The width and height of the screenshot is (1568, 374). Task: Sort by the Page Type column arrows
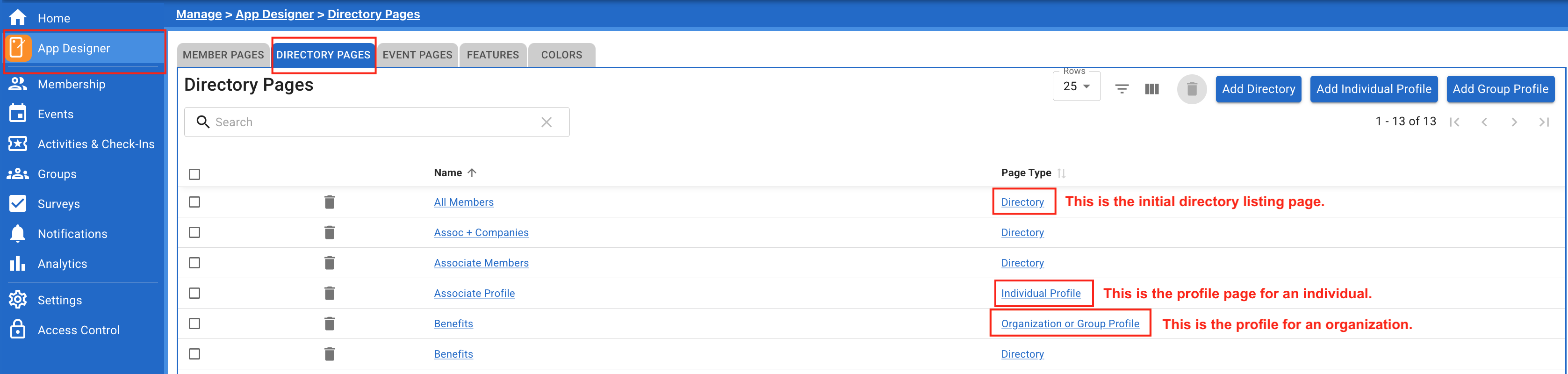[1062, 173]
